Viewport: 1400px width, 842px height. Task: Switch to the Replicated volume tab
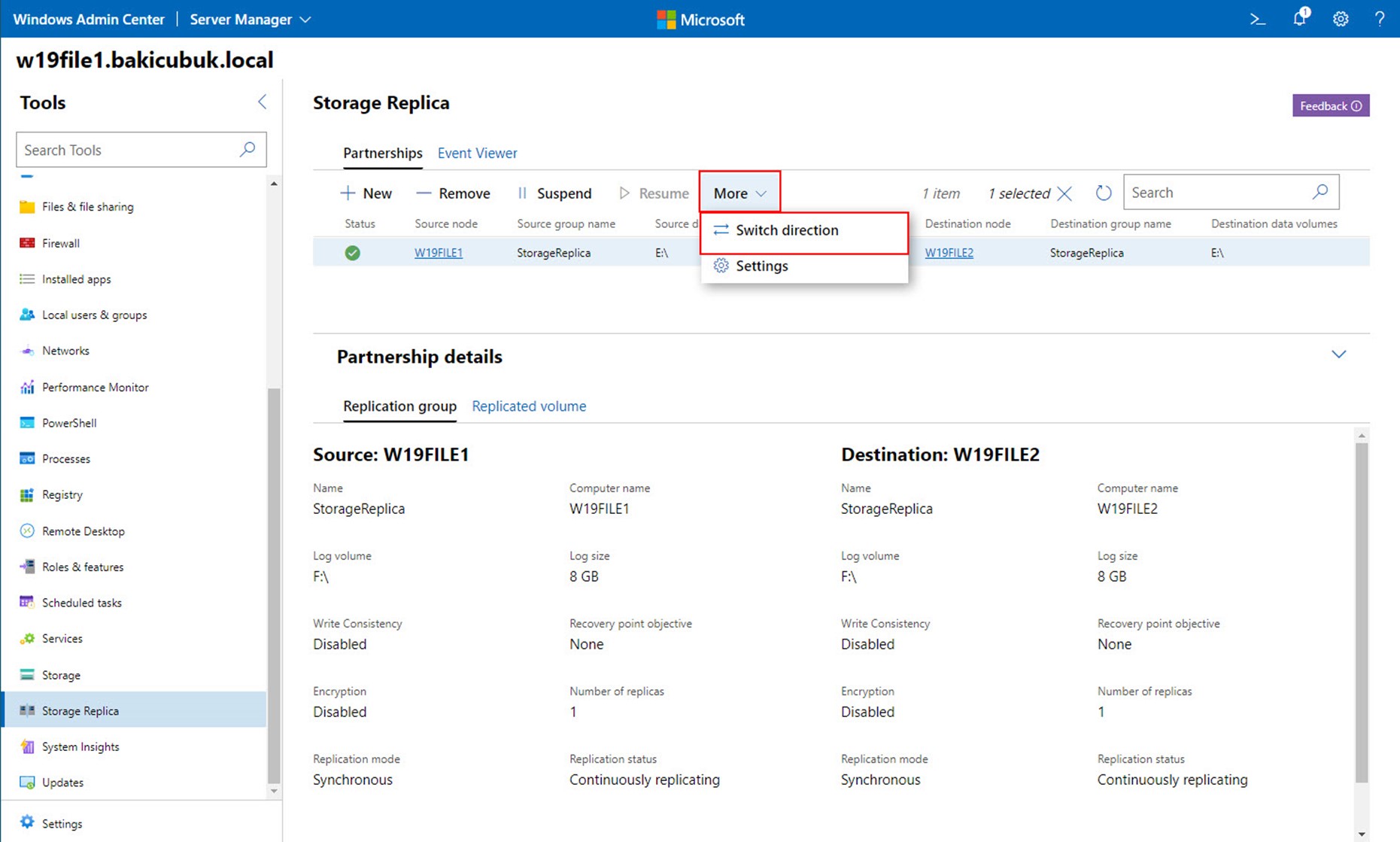(529, 406)
